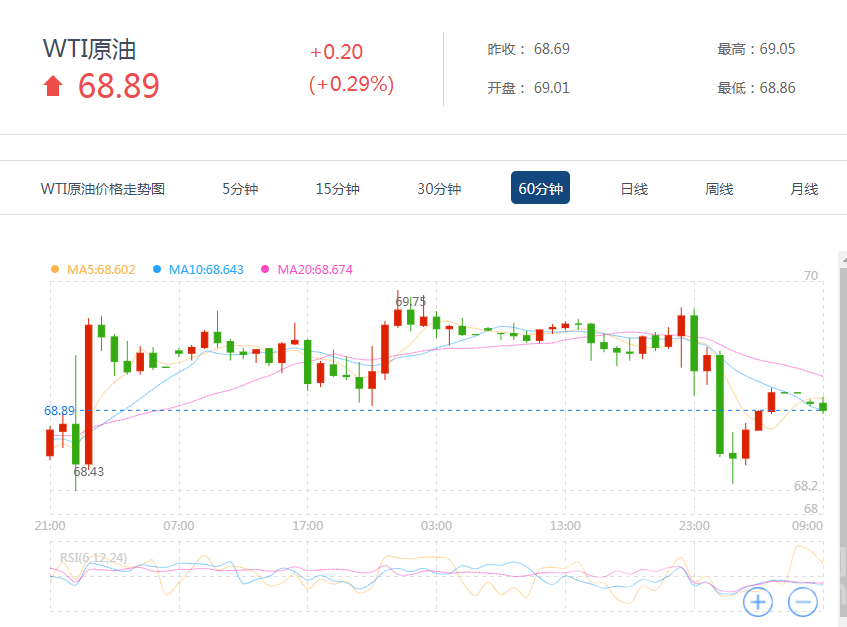
Task: Click the WTI原油价格走势图 label
Action: pos(103,189)
